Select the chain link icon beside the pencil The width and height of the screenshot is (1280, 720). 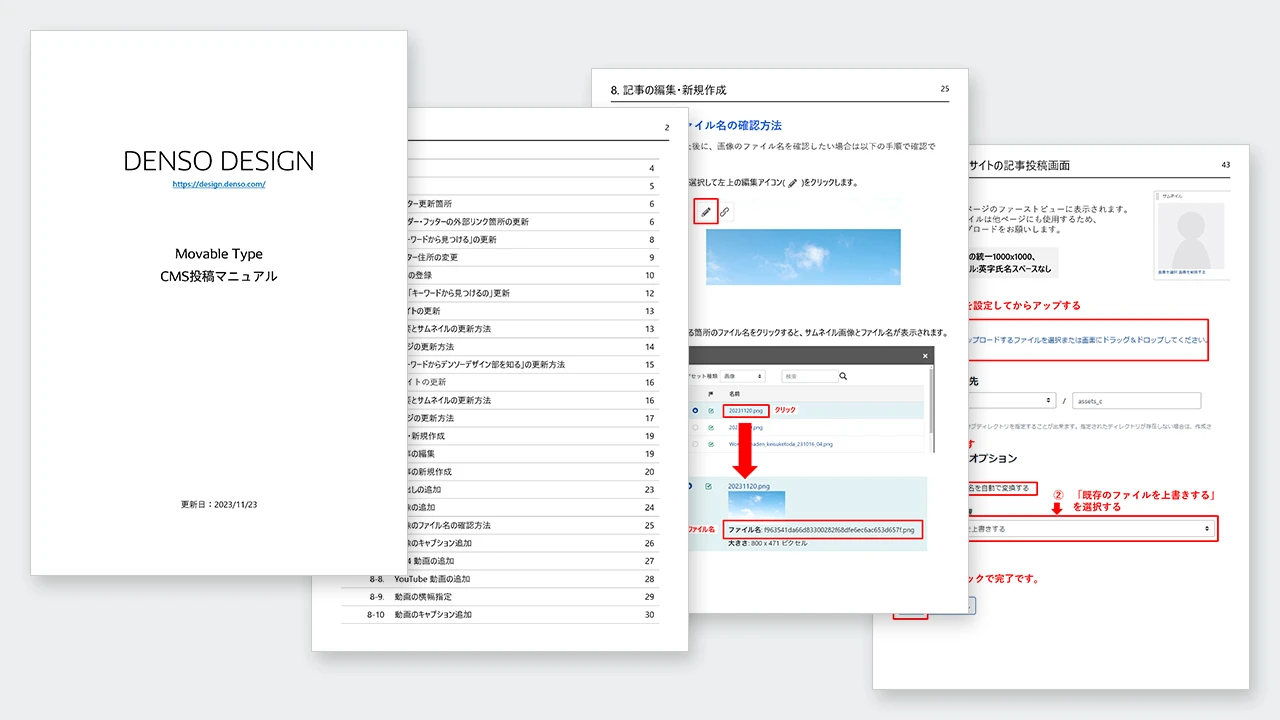725,212
